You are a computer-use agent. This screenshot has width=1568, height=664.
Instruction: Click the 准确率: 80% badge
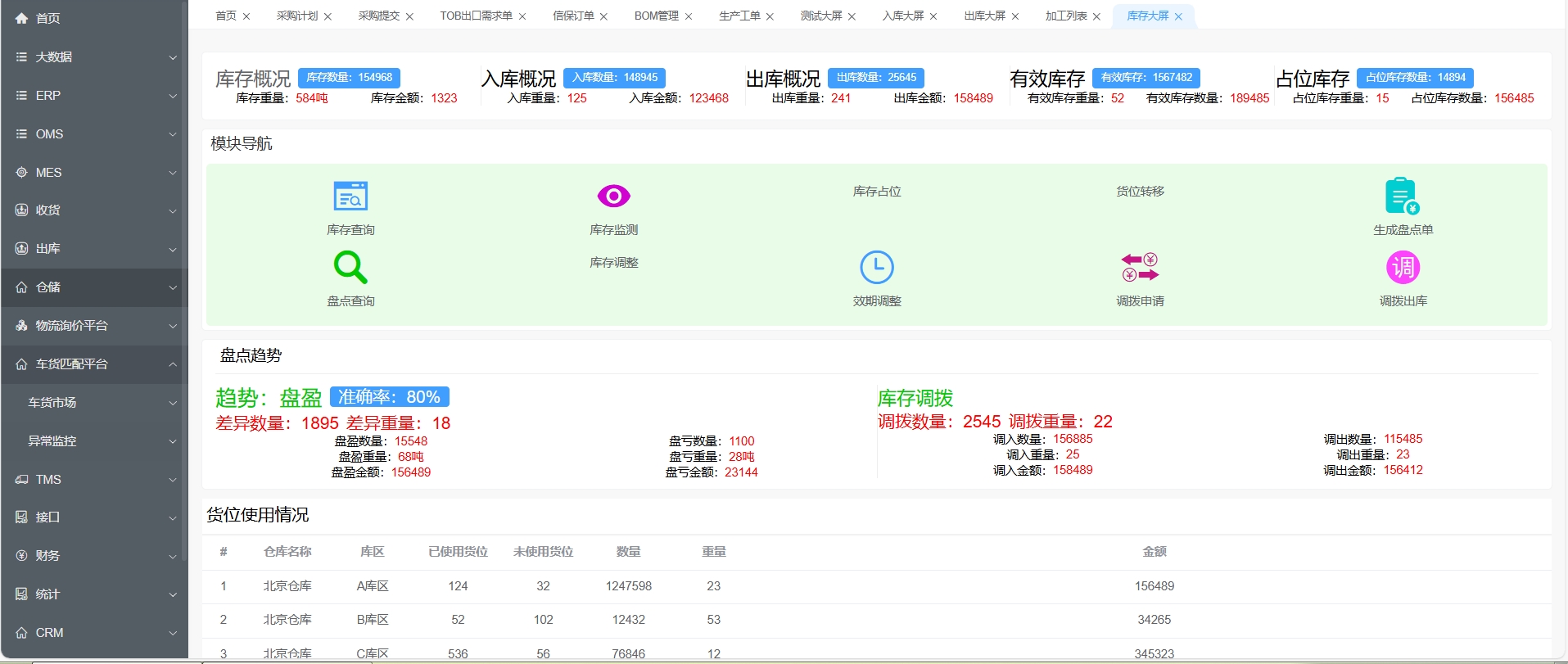(x=389, y=397)
